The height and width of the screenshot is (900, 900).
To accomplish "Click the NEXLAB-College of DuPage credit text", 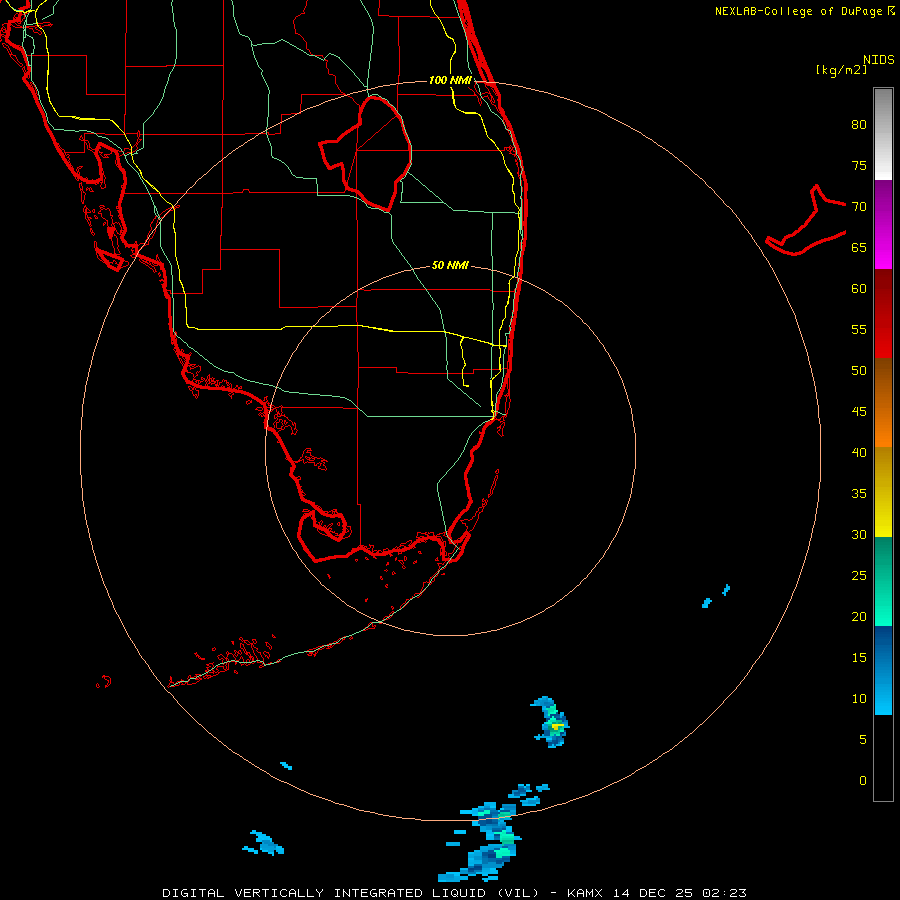I will pyautogui.click(x=800, y=11).
